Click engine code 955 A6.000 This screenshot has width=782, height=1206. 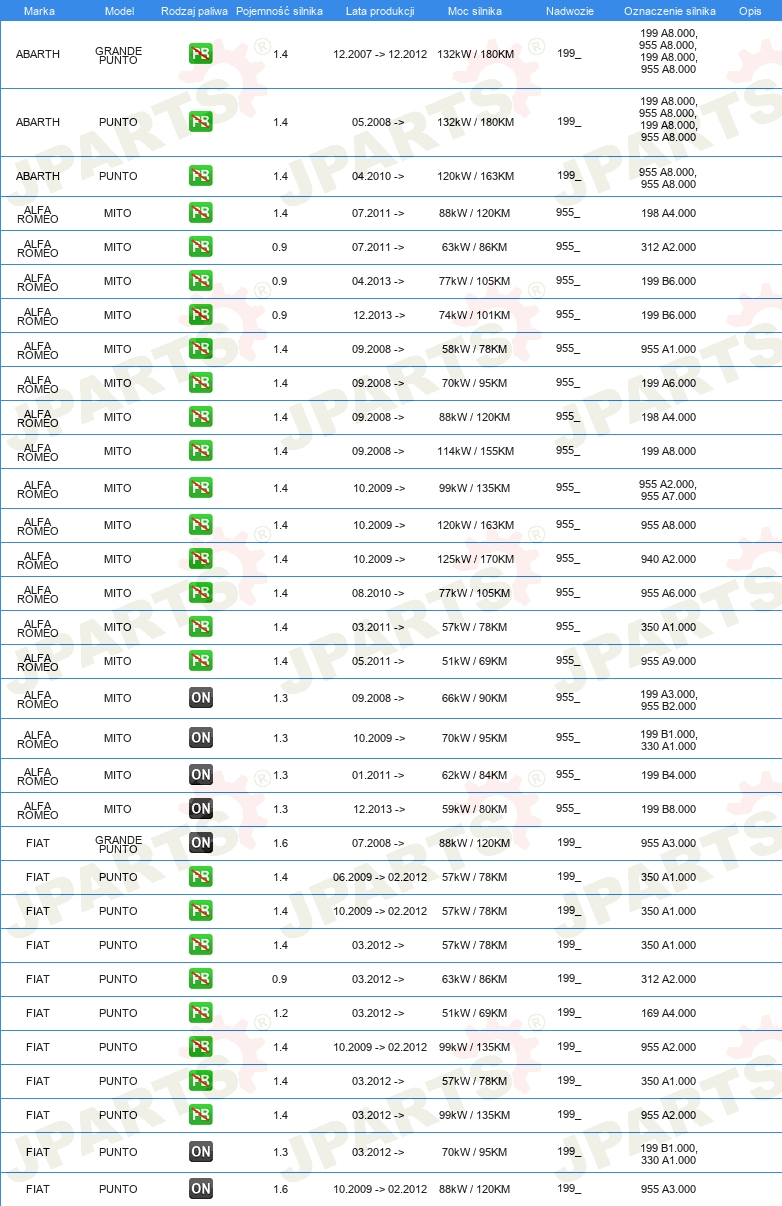click(x=669, y=593)
